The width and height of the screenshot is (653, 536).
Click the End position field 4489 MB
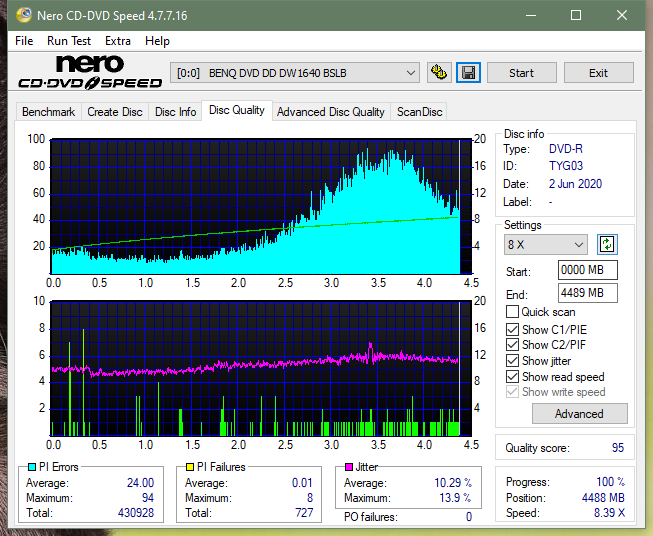(587, 293)
